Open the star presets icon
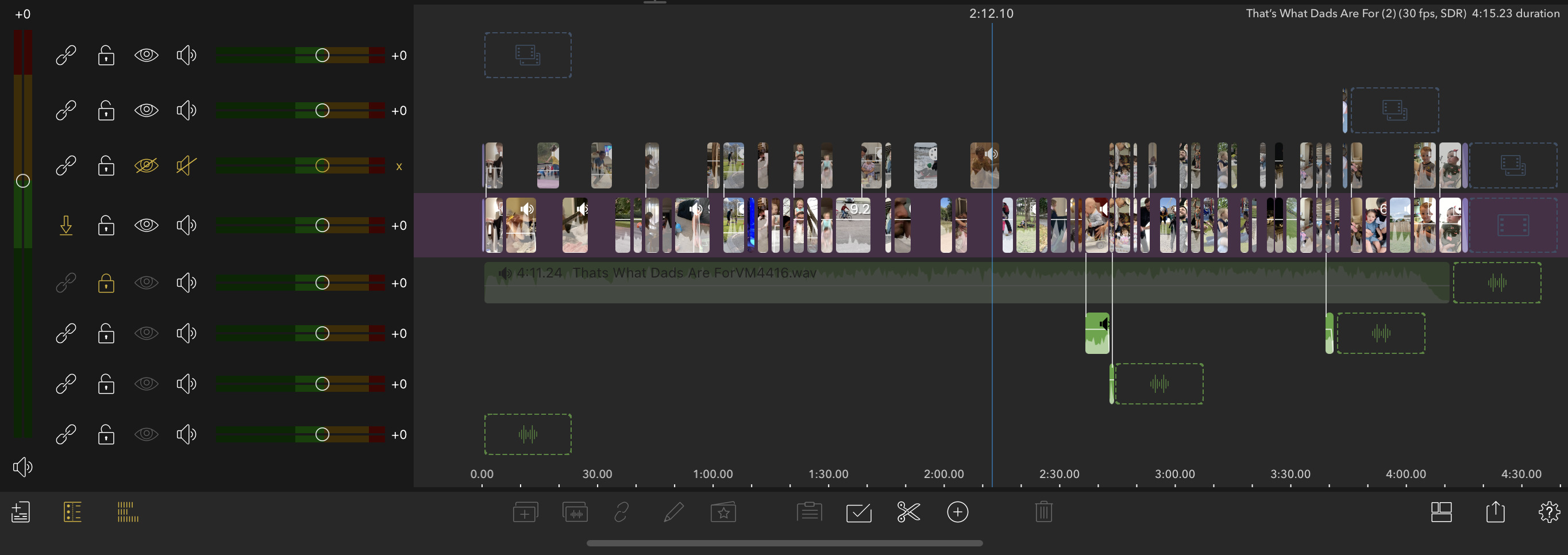The height and width of the screenshot is (555, 1568). [x=723, y=512]
